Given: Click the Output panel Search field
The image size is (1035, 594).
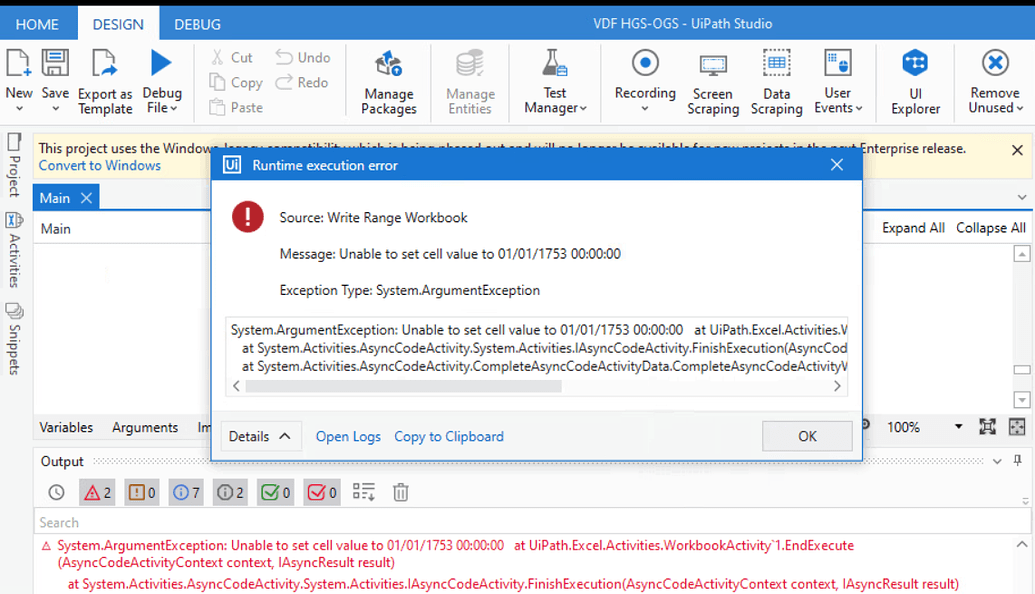Looking at the screenshot, I should 300,521.
